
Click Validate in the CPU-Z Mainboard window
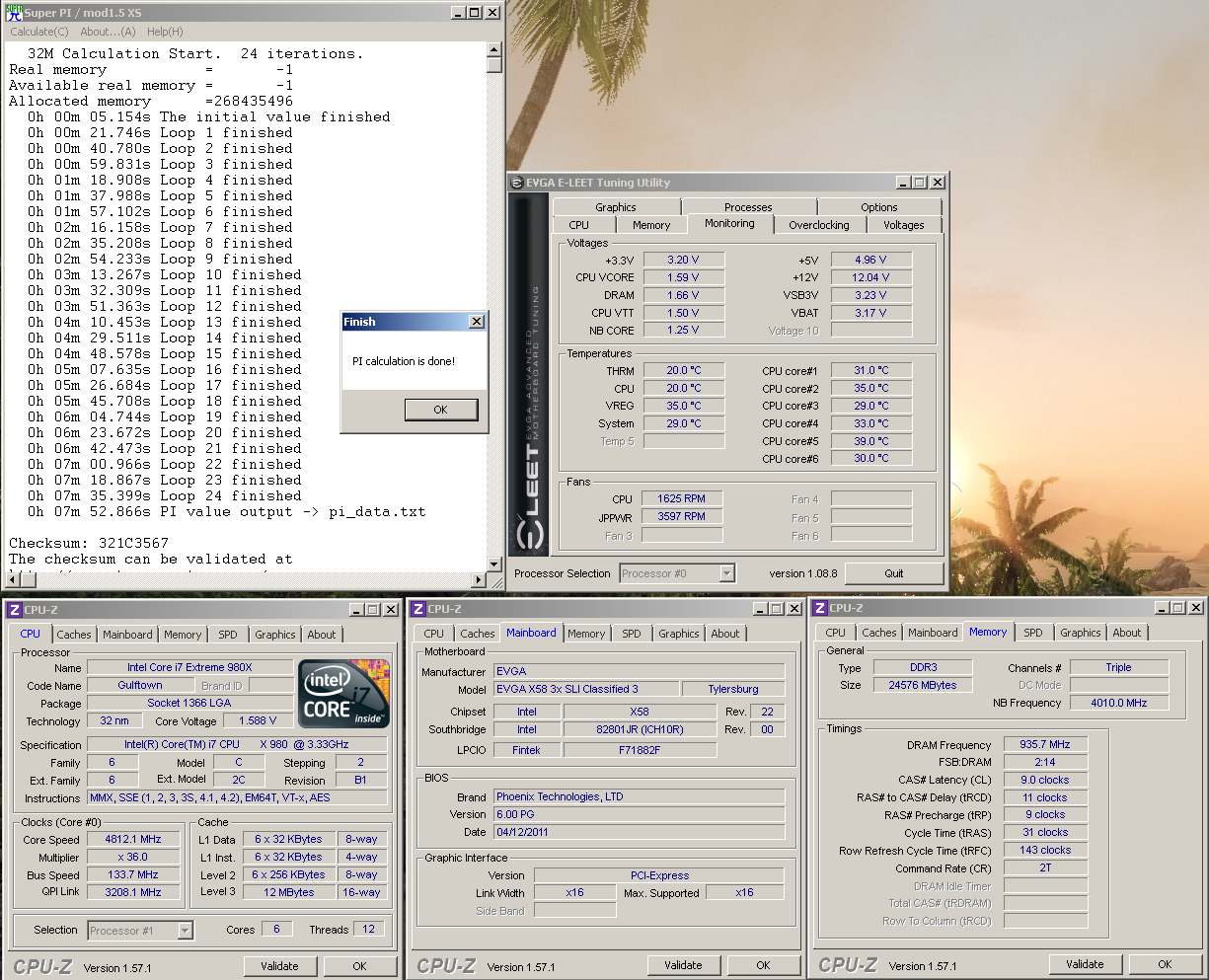(x=683, y=965)
